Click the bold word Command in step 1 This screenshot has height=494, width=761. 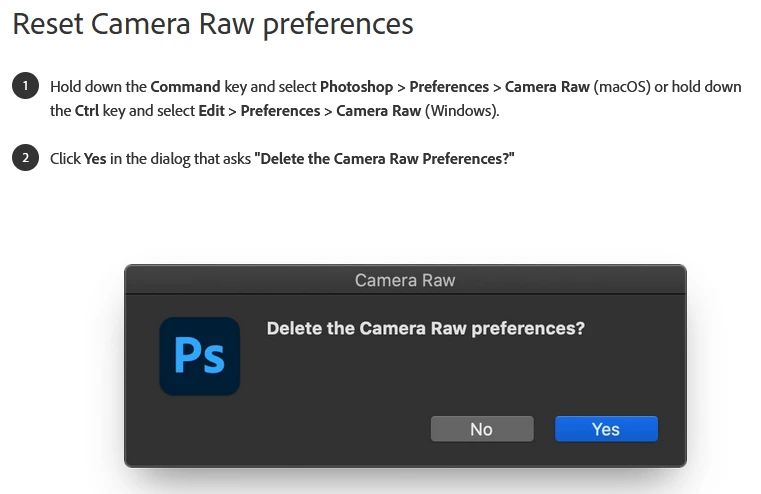point(185,87)
